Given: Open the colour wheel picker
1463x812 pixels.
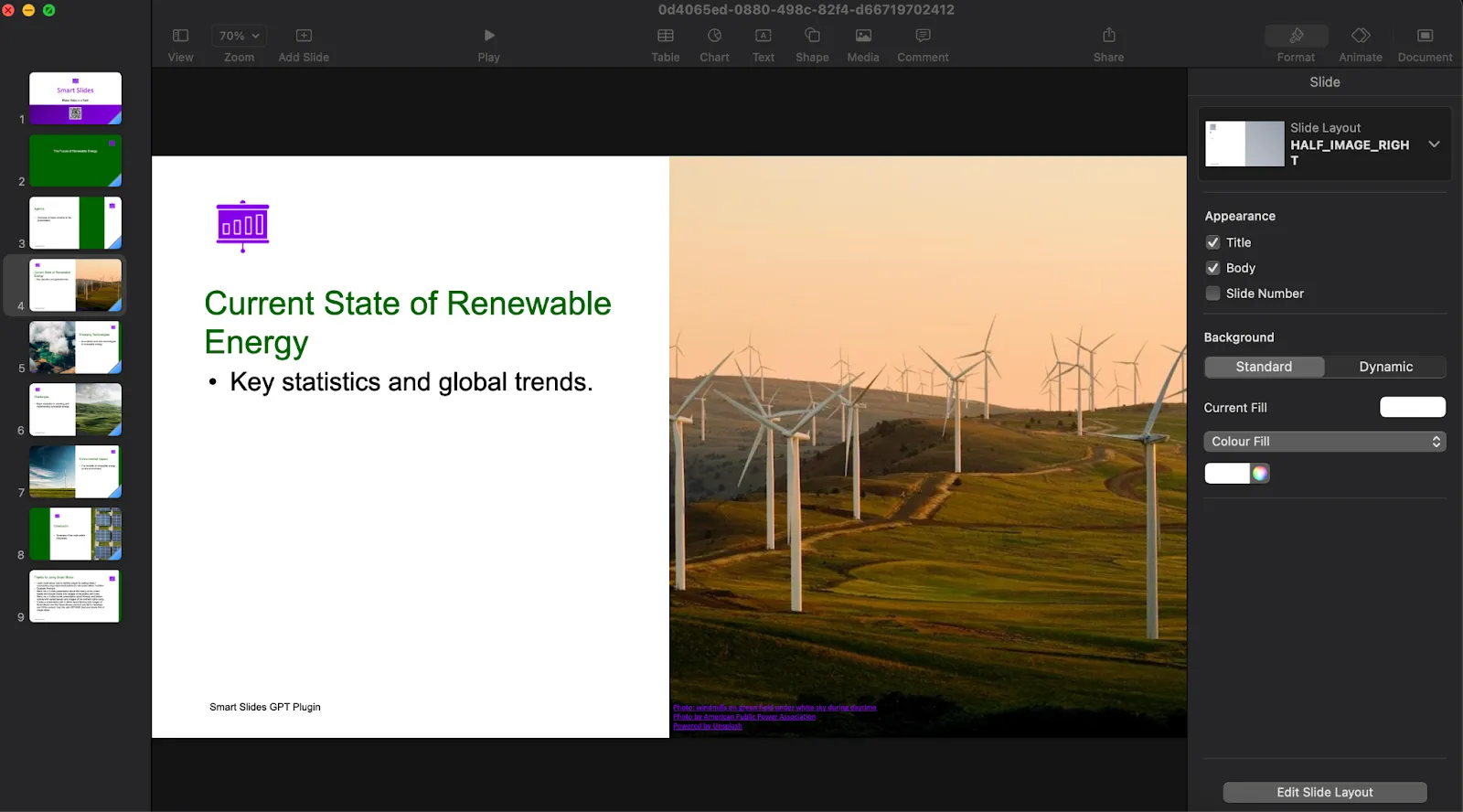Looking at the screenshot, I should (x=1260, y=473).
